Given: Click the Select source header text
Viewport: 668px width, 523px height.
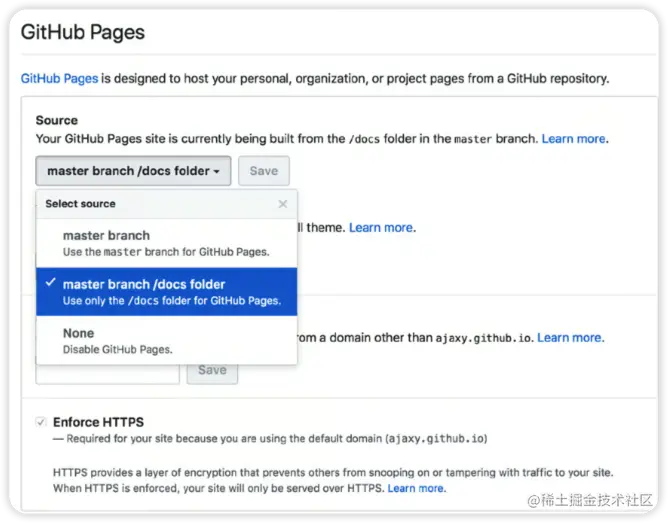Looking at the screenshot, I should click(x=81, y=204).
